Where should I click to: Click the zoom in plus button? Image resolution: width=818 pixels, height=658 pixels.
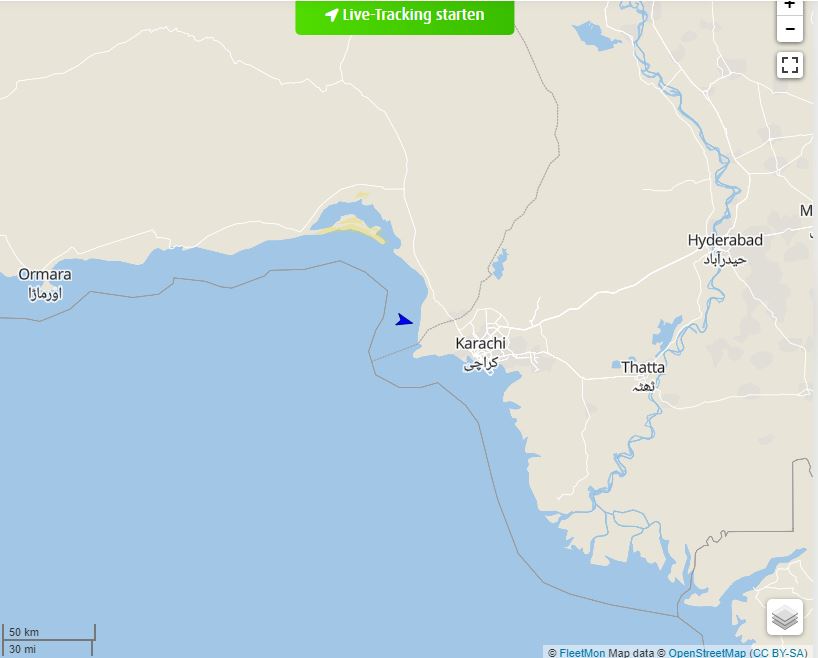click(789, 6)
